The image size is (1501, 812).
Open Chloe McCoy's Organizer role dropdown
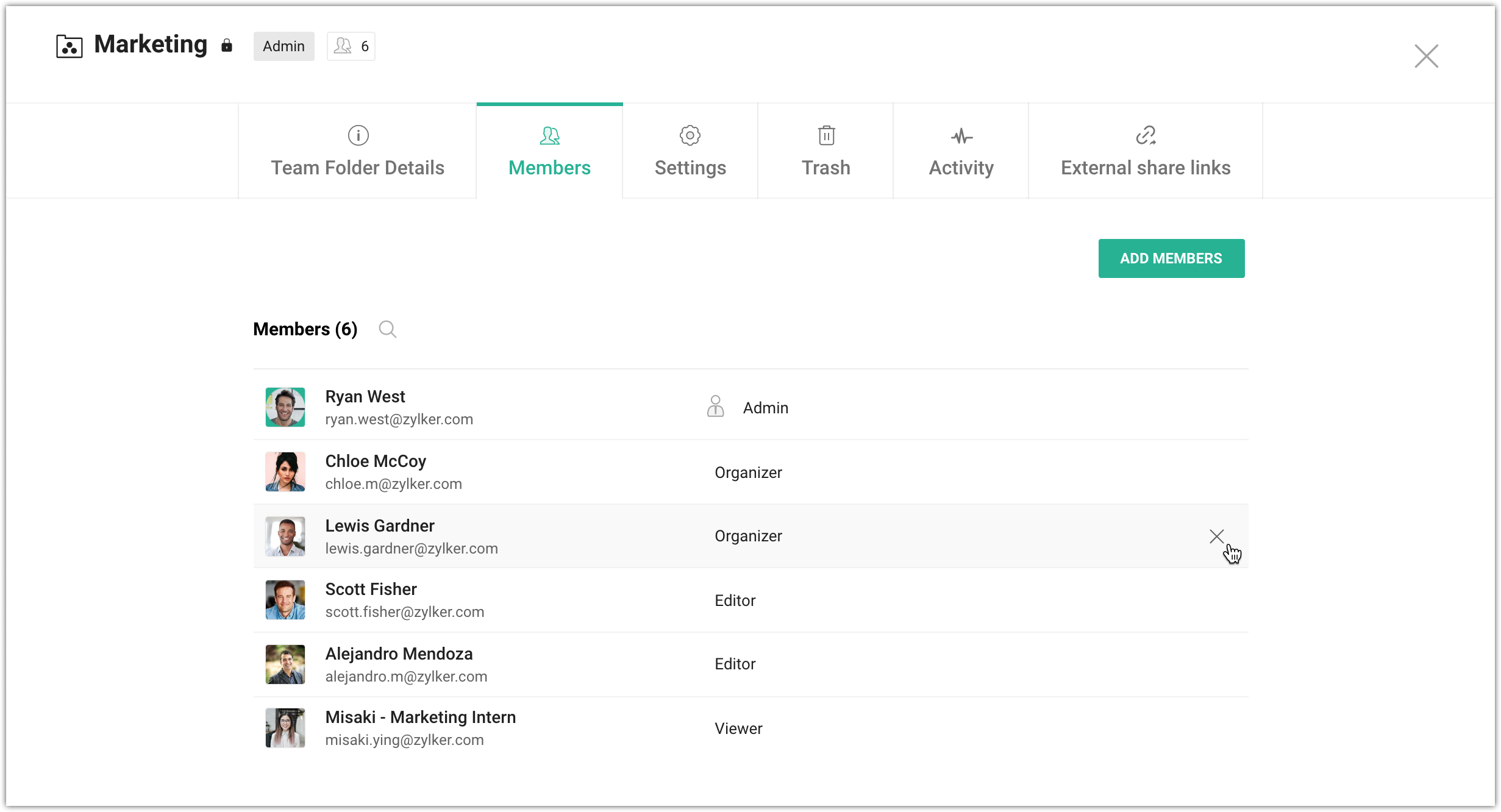(x=748, y=472)
